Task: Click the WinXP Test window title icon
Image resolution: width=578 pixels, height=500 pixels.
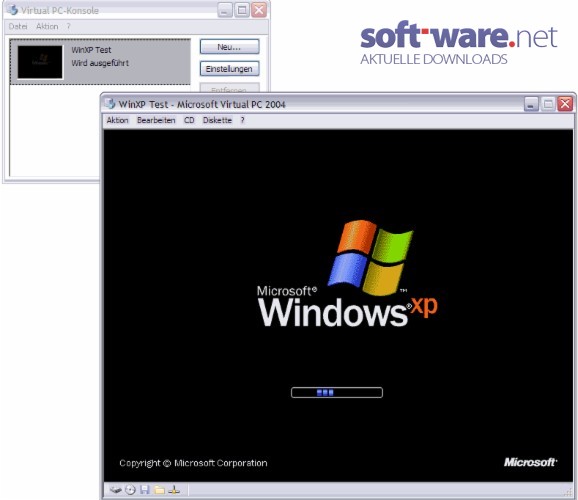Action: [110, 104]
